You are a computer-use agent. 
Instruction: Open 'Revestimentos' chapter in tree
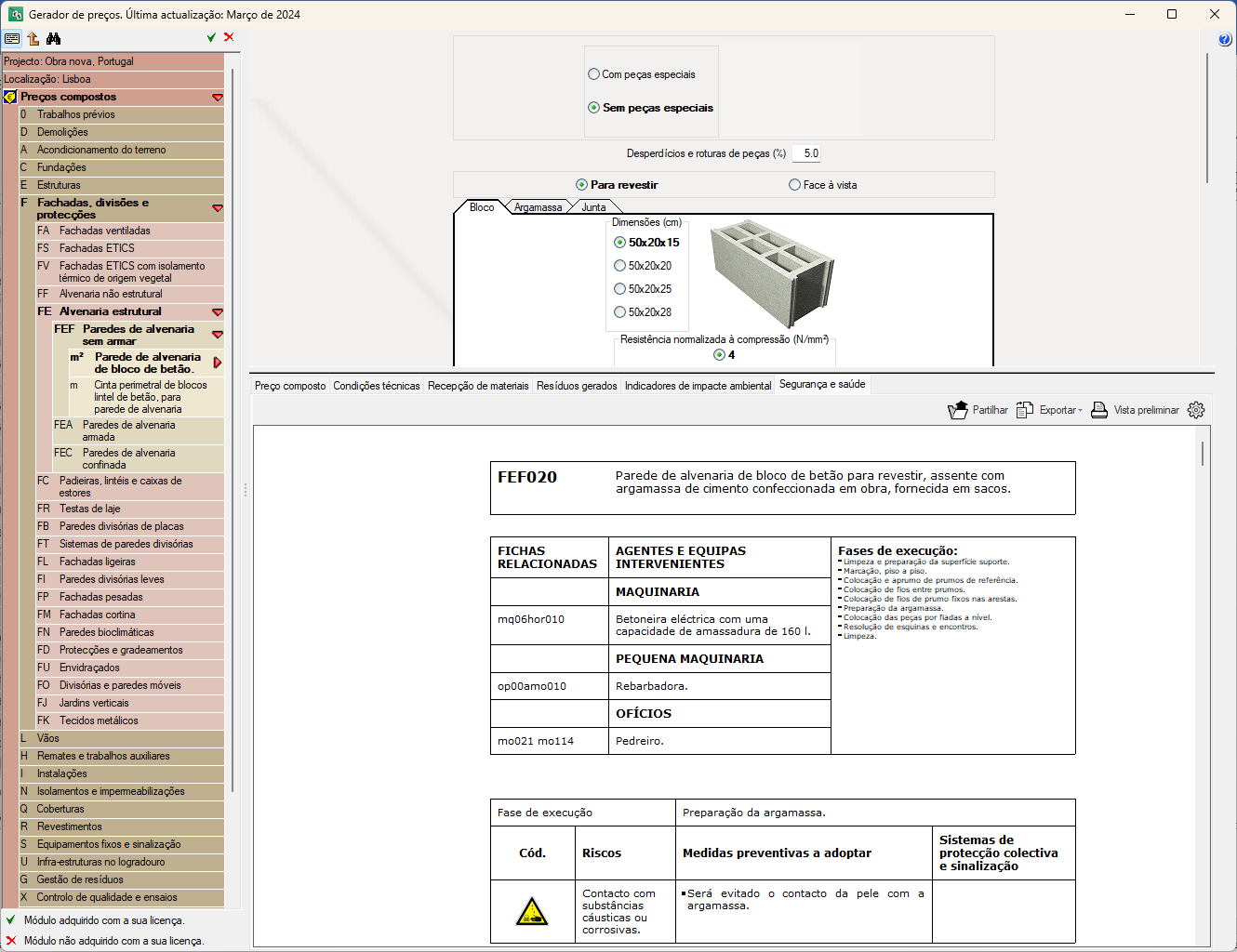70,826
